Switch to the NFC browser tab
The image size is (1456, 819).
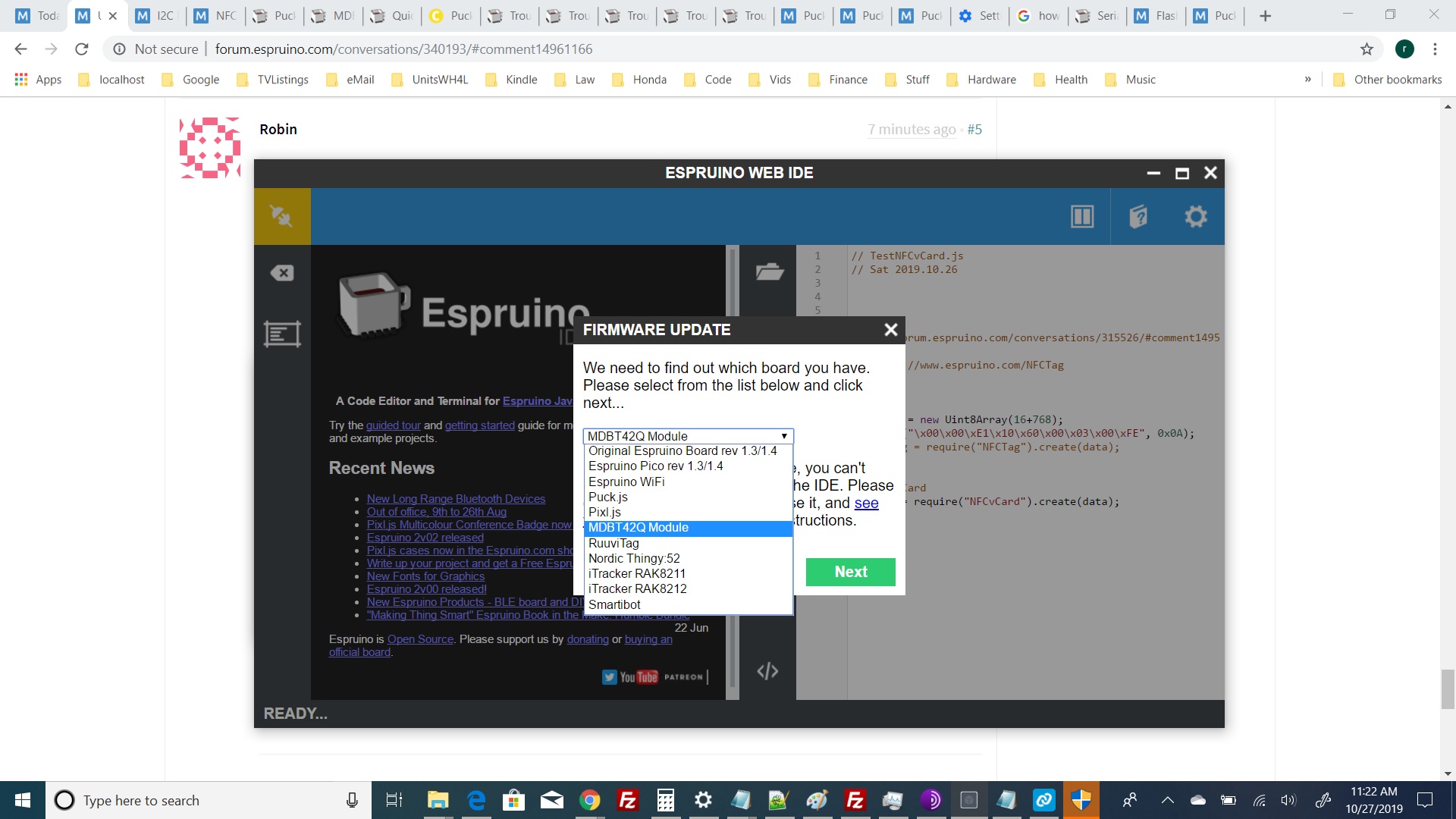pyautogui.click(x=215, y=16)
